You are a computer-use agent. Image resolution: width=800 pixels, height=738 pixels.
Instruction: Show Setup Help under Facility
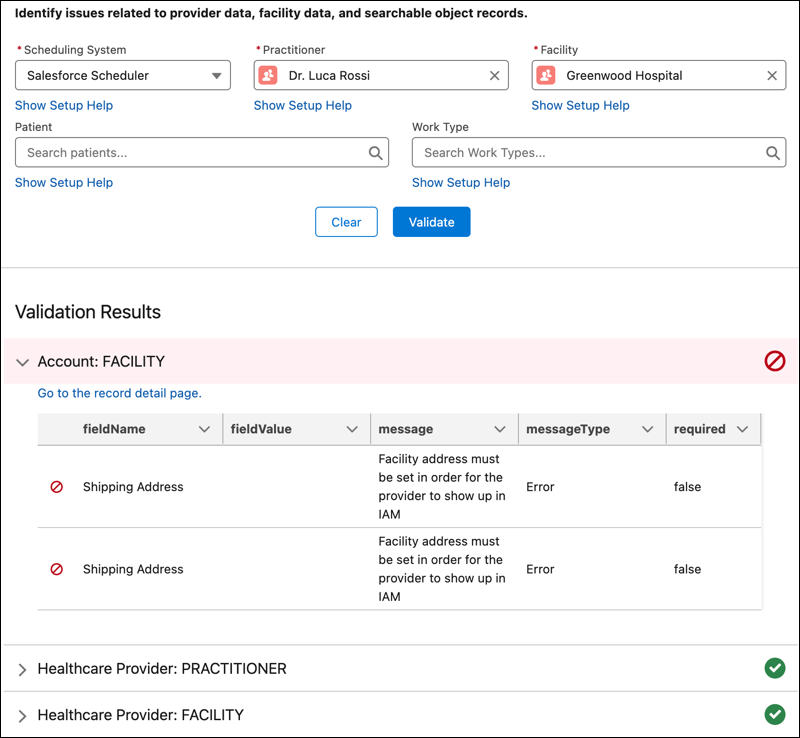(580, 105)
